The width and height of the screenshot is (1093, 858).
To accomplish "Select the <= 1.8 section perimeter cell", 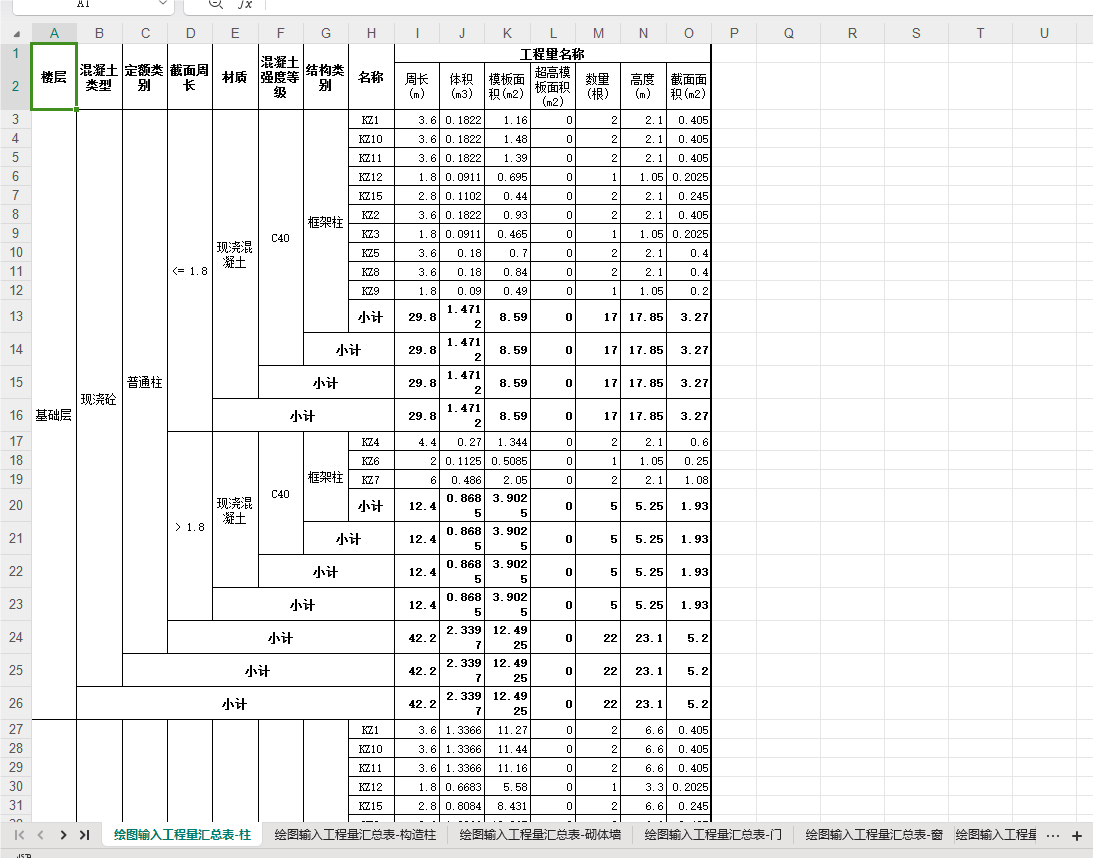I will (x=190, y=270).
